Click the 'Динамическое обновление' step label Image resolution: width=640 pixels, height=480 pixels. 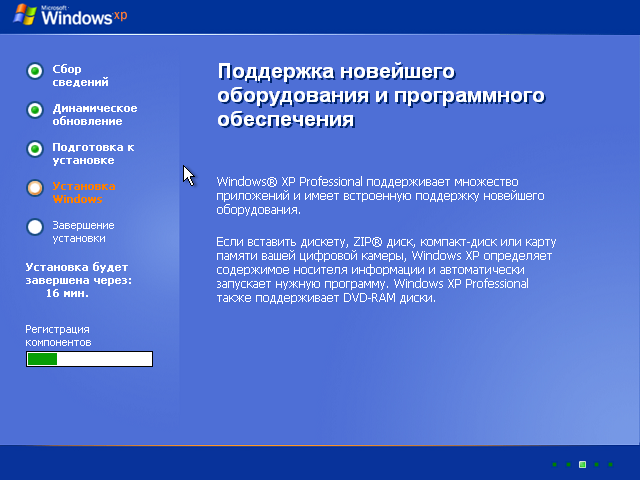click(95, 115)
